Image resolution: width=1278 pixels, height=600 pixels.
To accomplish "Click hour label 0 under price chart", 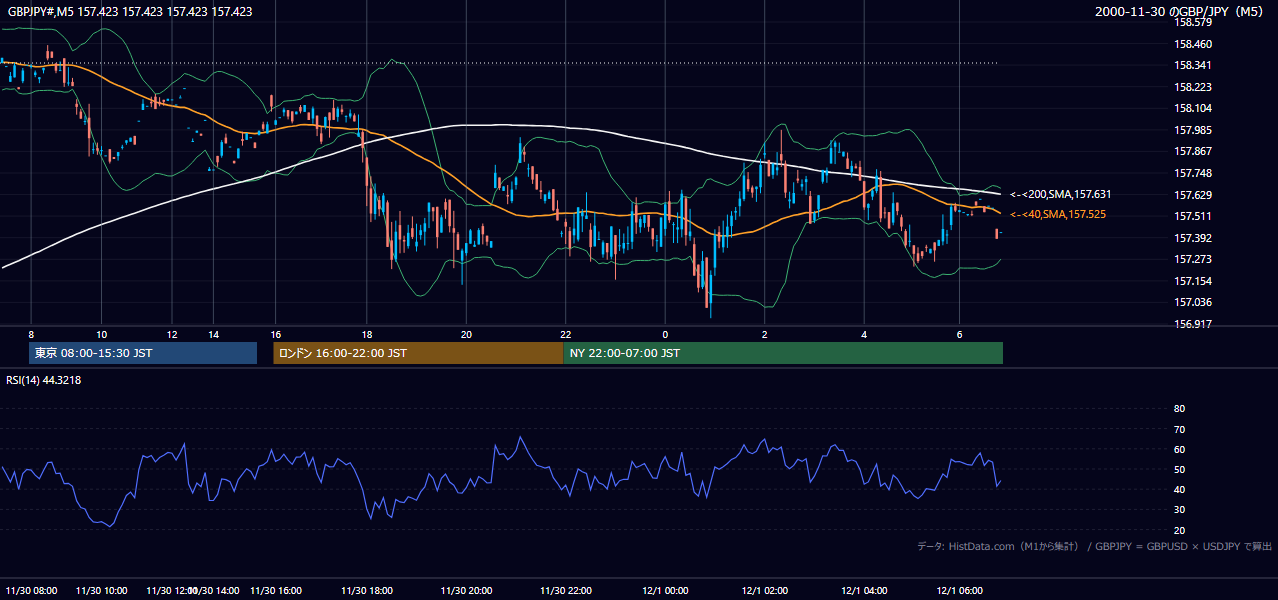I will [665, 335].
